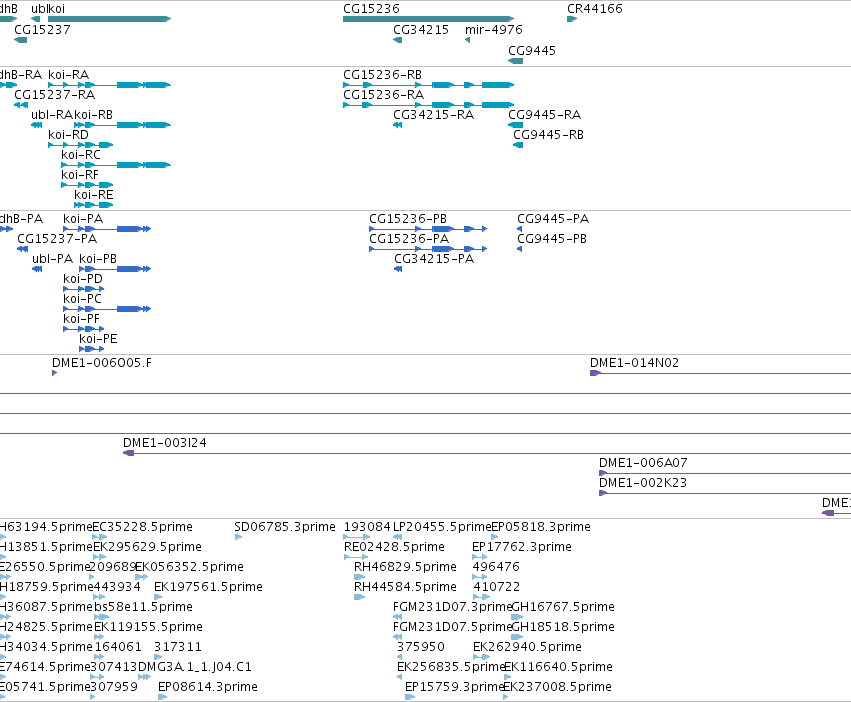Viewport: 851px width, 702px height.
Task: Click the EP05818.3prime EST label
Action: click(541, 527)
